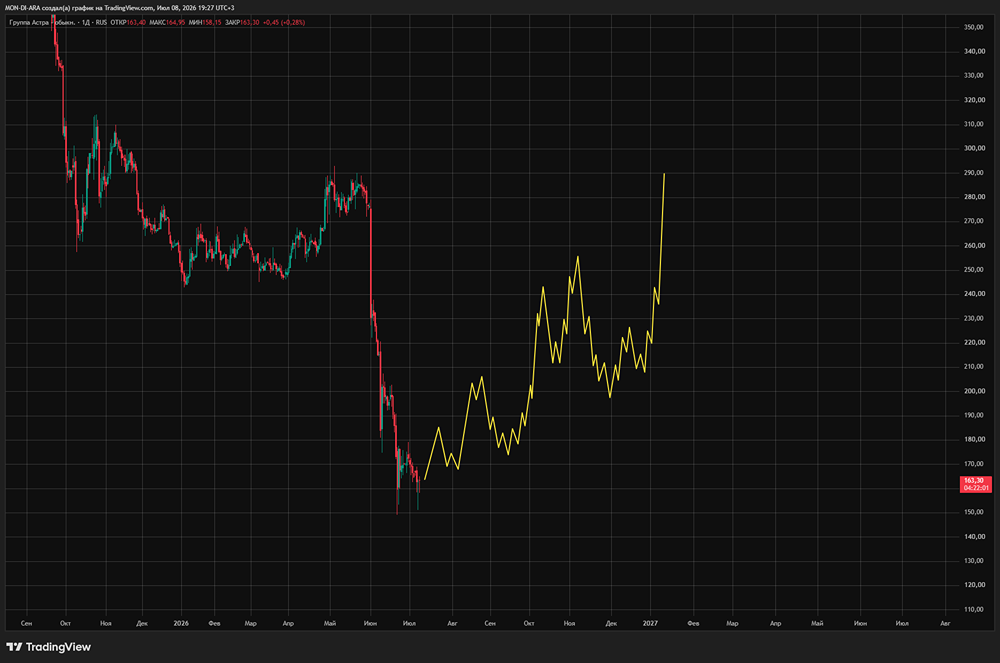1000x663 pixels.
Task: Click the Сен label at axis start
Action: 26,623
